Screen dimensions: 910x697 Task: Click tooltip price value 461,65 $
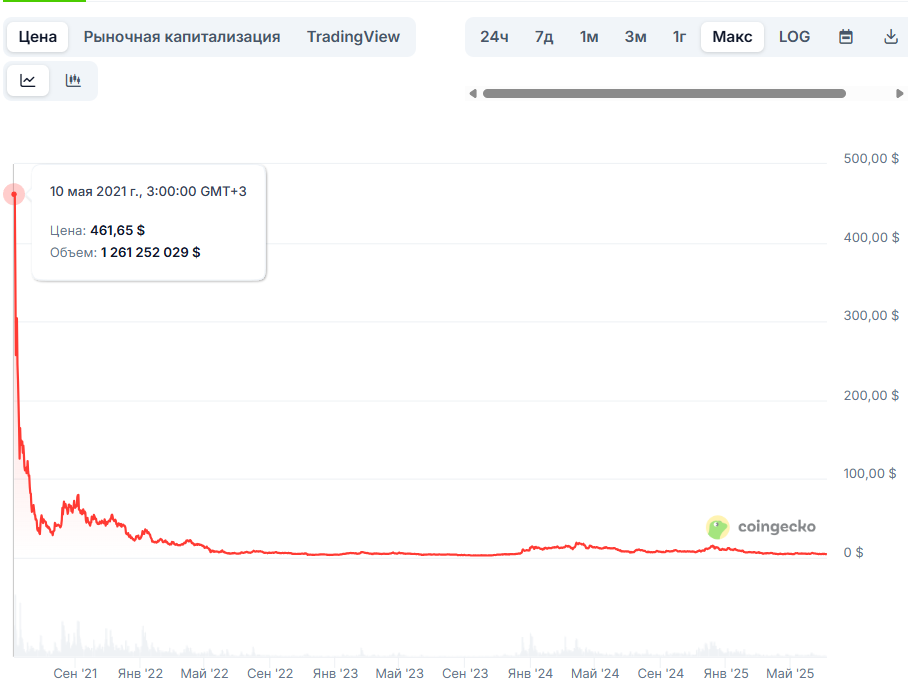pos(117,230)
